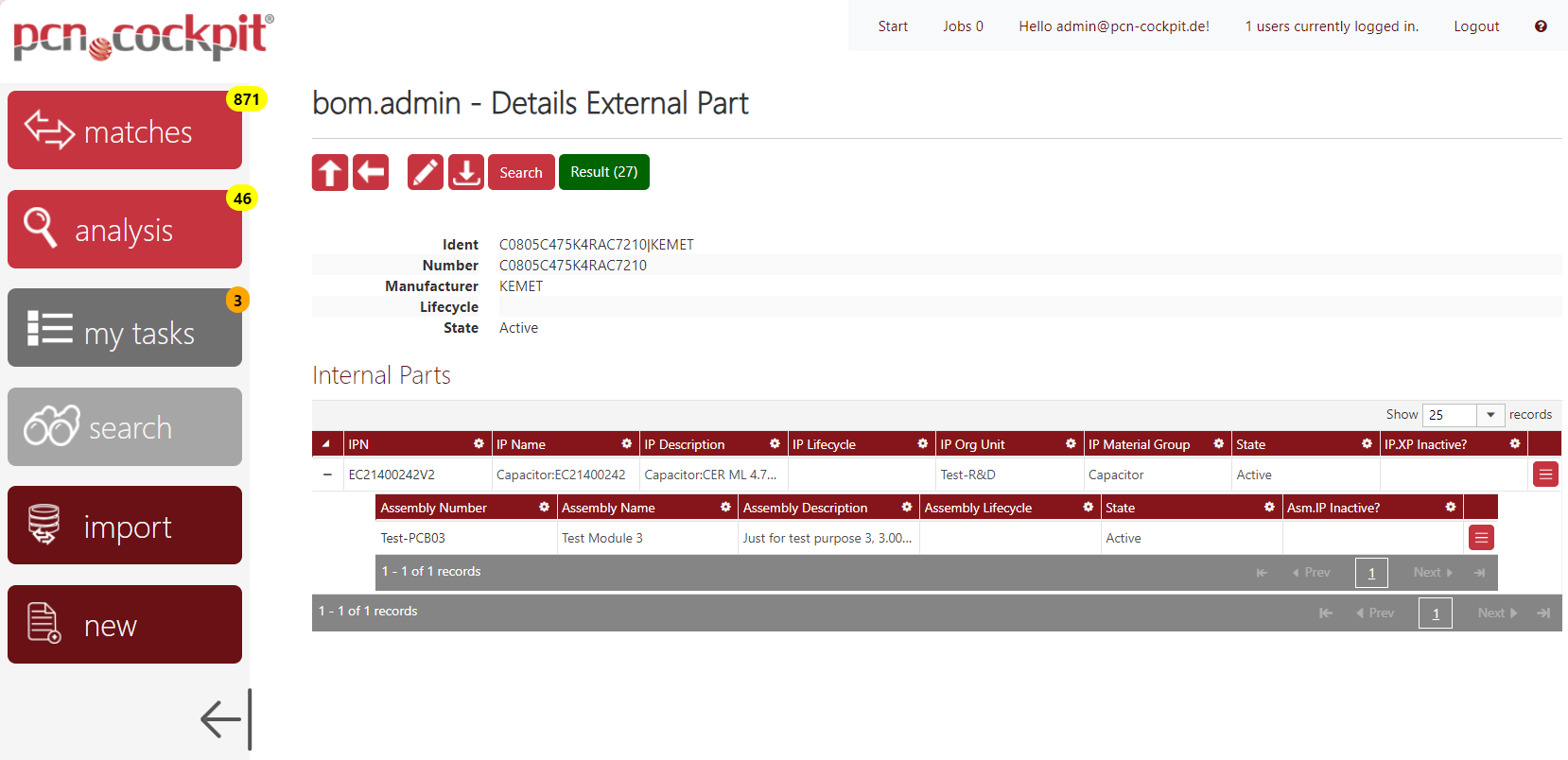This screenshot has width=1568, height=760.
Task: Click the logged-in user greeting
Action: pos(1114,26)
